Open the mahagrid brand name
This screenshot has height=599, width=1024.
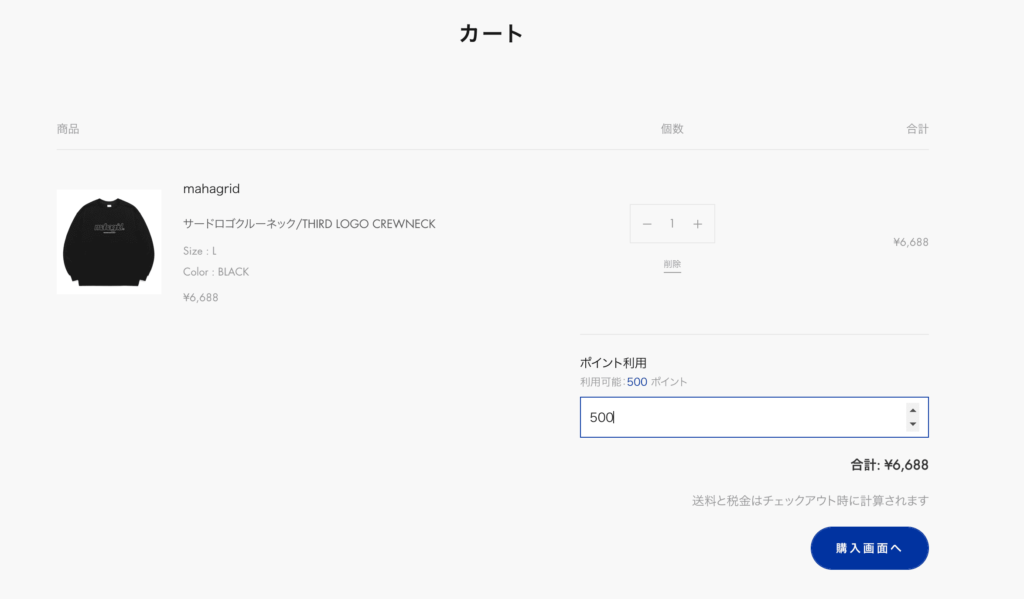click(x=211, y=189)
